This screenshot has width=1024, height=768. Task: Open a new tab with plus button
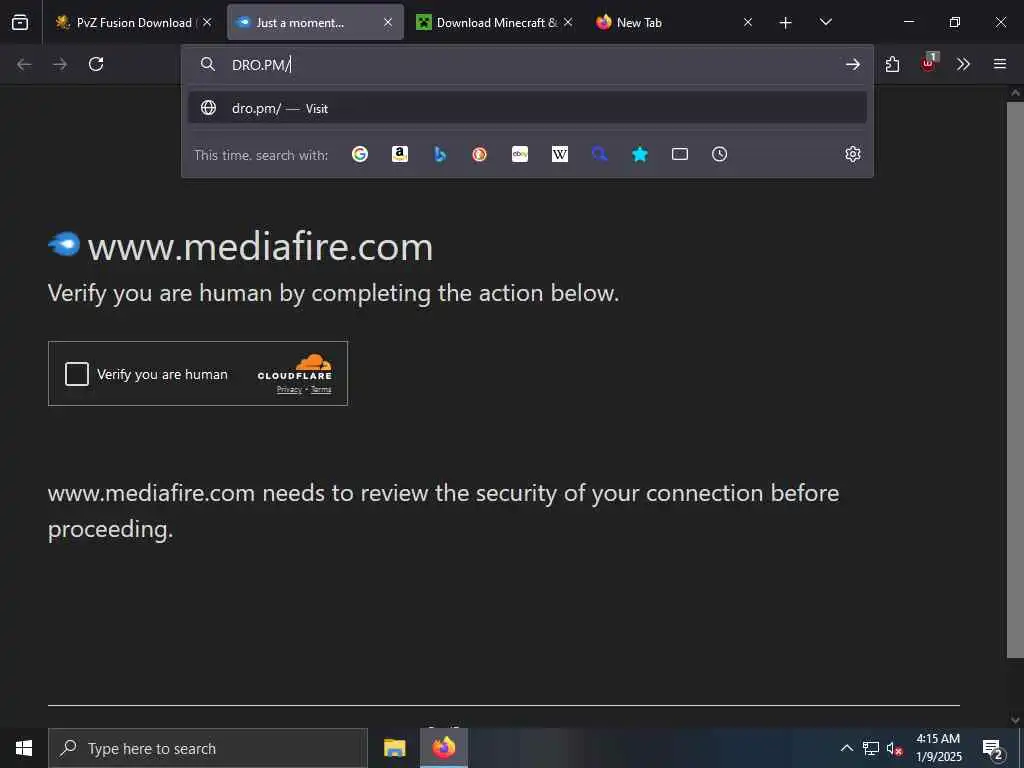786,23
